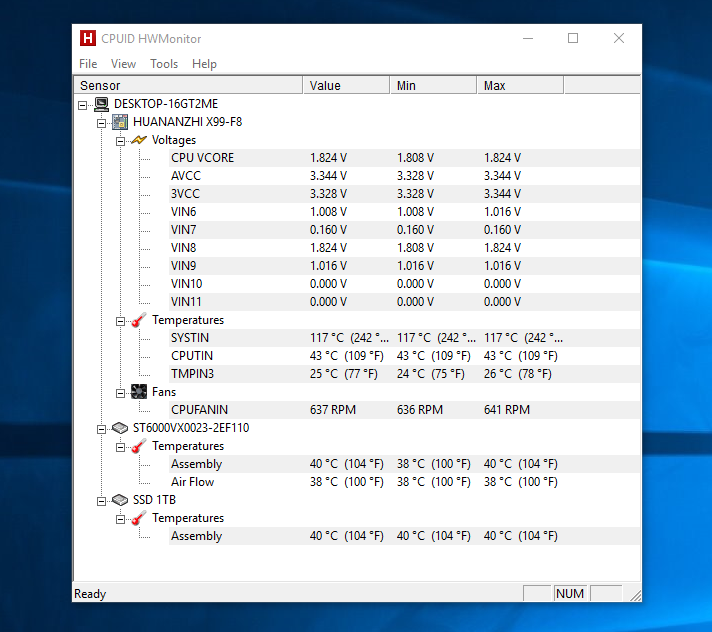The width and height of the screenshot is (712, 632).
Task: Select Assembly under ST6000VX0023-2EF110
Action: (404, 464)
